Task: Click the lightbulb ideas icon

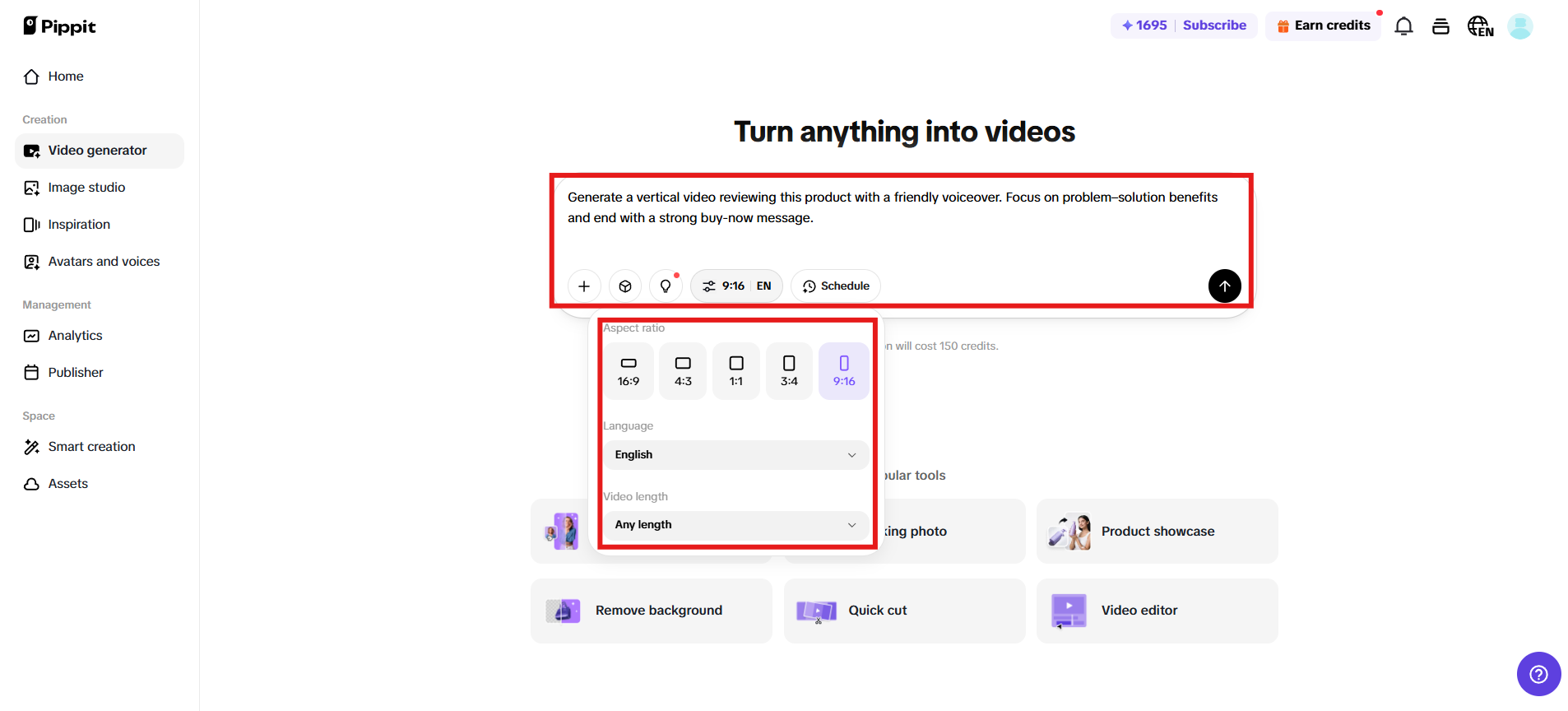Action: (666, 286)
